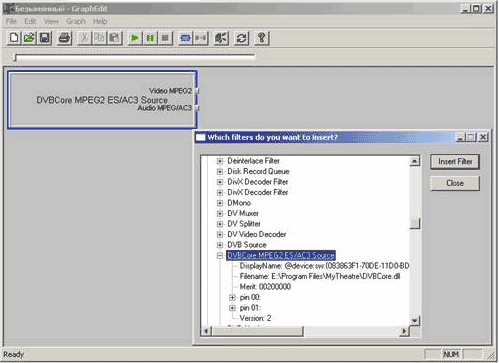Image resolution: width=499 pixels, height=363 pixels.
Task: Save the graph with the floppy disk icon
Action: (x=45, y=38)
